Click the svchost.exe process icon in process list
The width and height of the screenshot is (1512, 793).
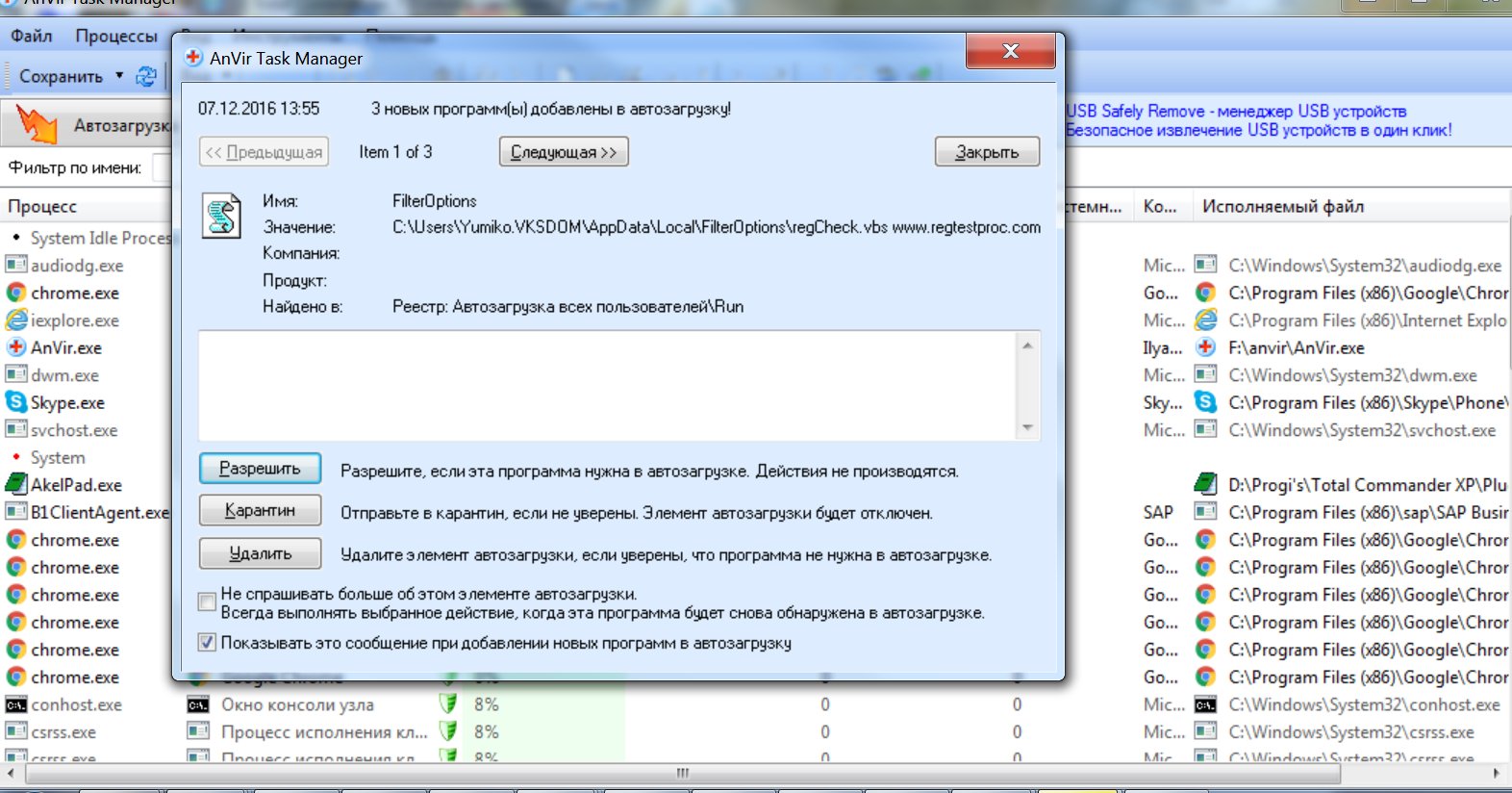[x=16, y=429]
